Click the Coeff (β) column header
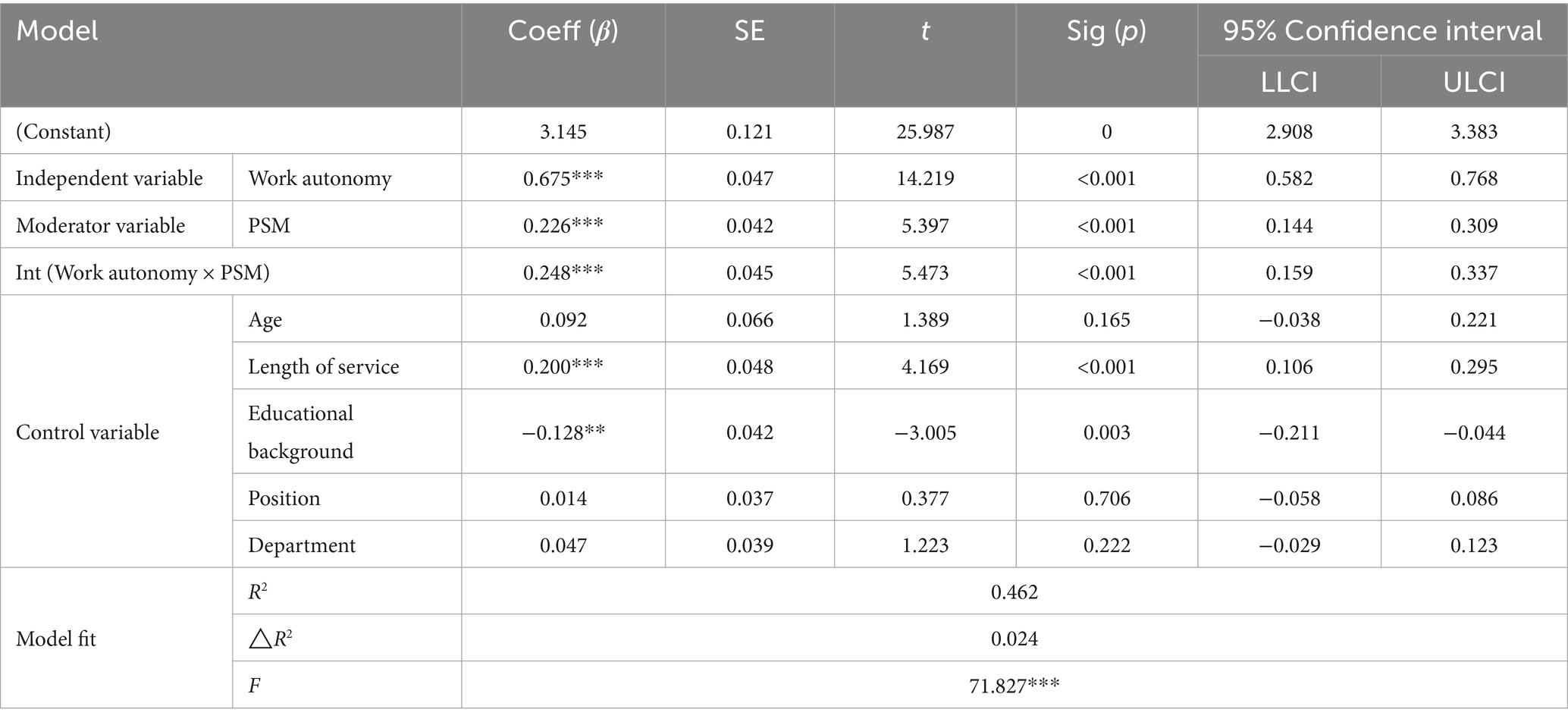This screenshot has width=1568, height=722. [563, 31]
